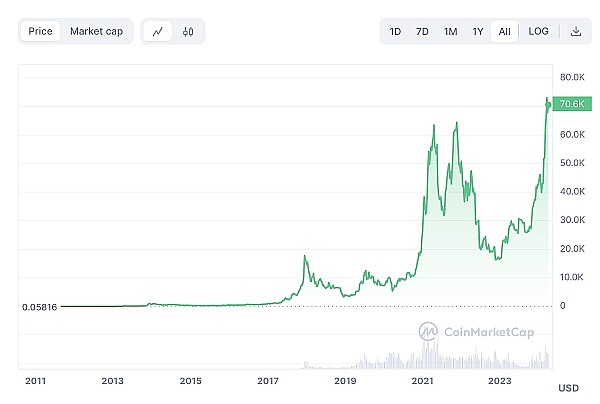Click the 70.6K current price label

pyautogui.click(x=572, y=104)
